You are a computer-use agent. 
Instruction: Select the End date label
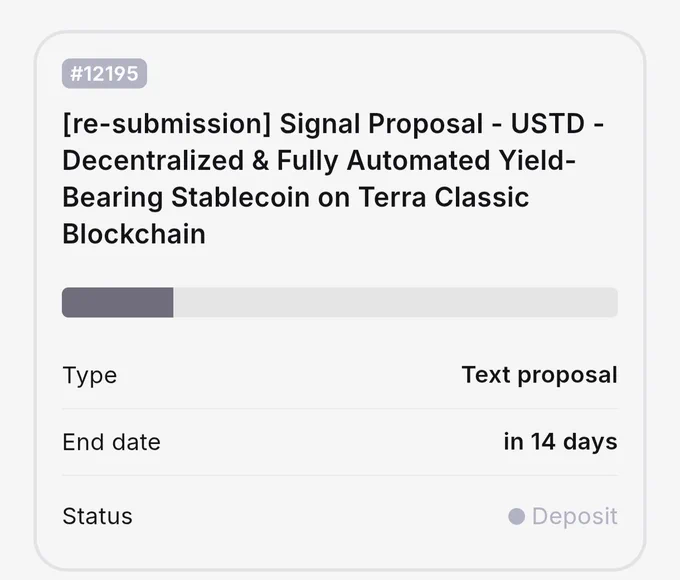click(x=111, y=442)
